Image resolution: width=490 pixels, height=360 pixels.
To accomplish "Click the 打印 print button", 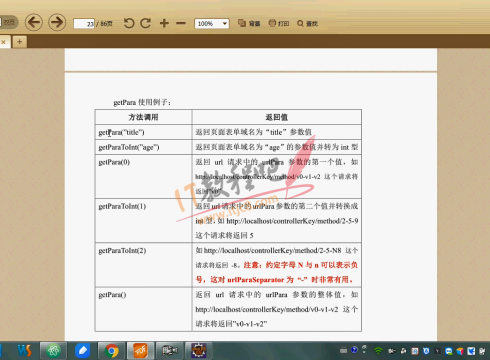I will click(279, 23).
